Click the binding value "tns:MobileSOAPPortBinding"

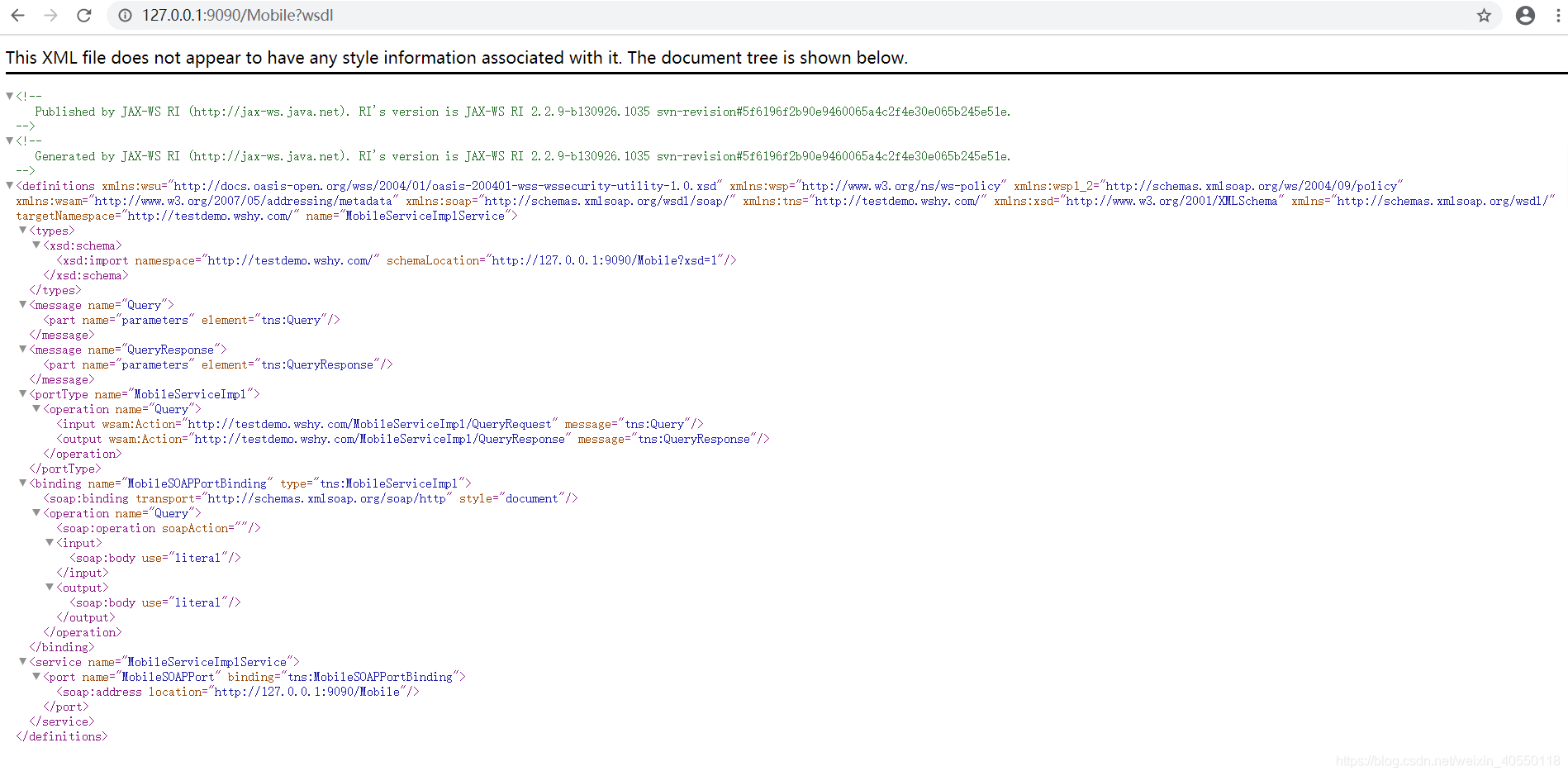[x=370, y=677]
